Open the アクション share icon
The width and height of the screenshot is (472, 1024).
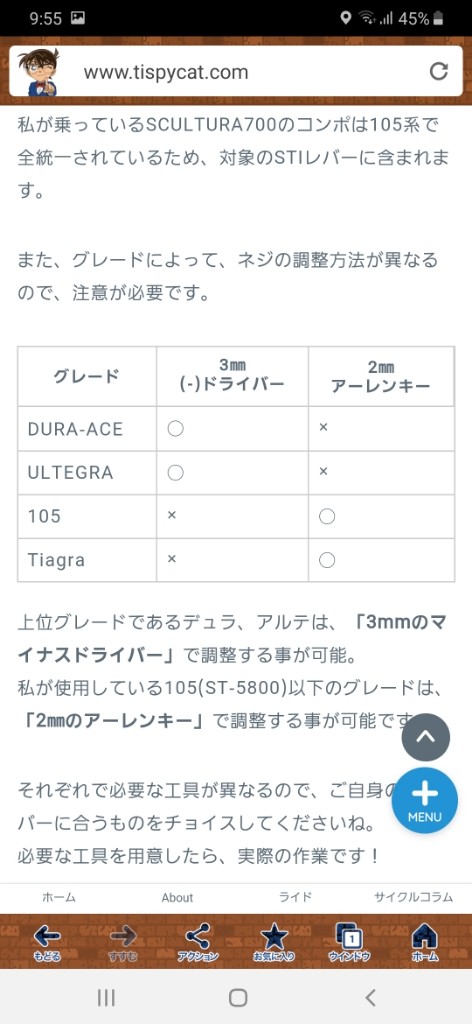click(x=198, y=941)
